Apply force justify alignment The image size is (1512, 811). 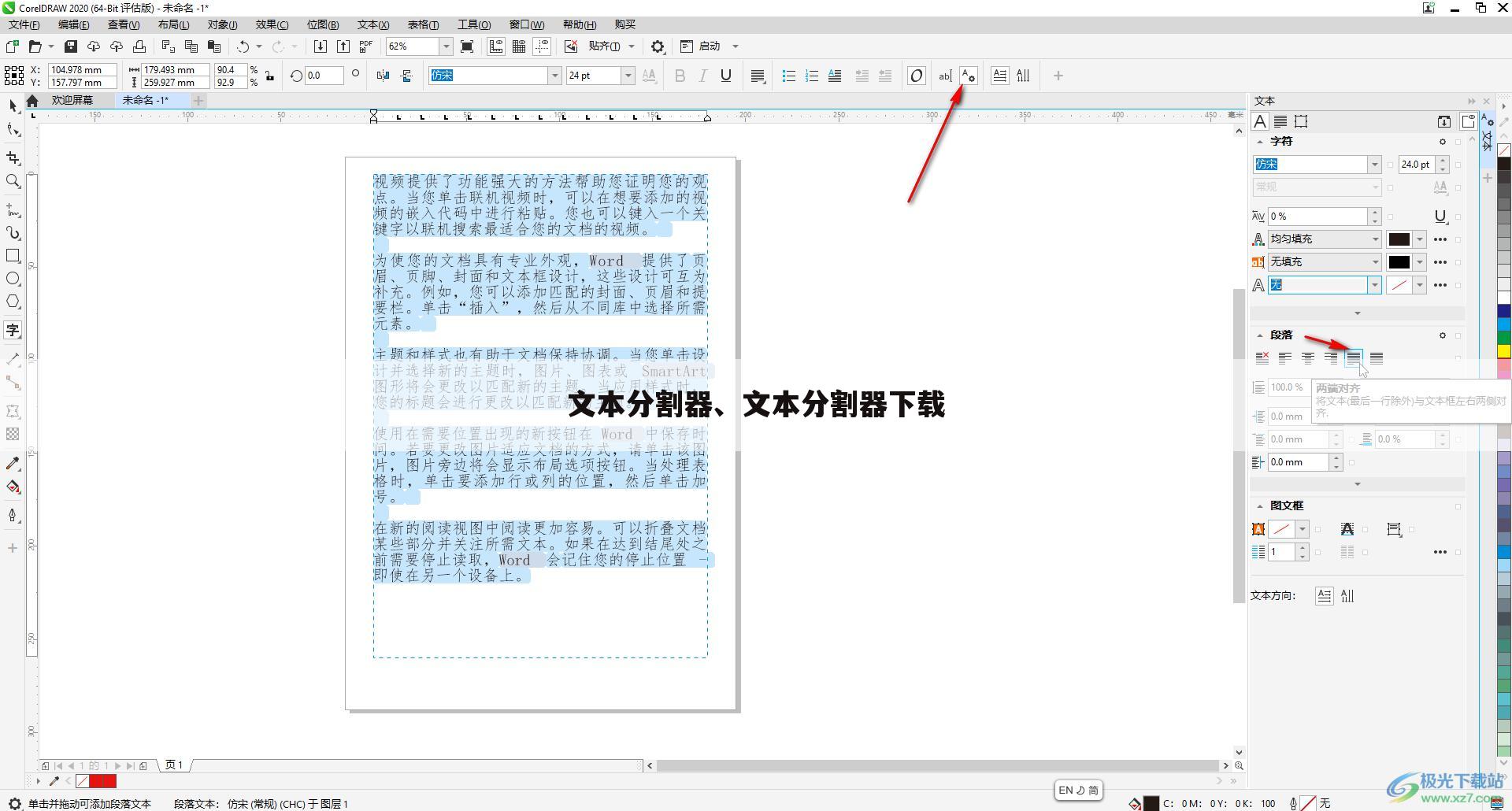(x=1377, y=358)
